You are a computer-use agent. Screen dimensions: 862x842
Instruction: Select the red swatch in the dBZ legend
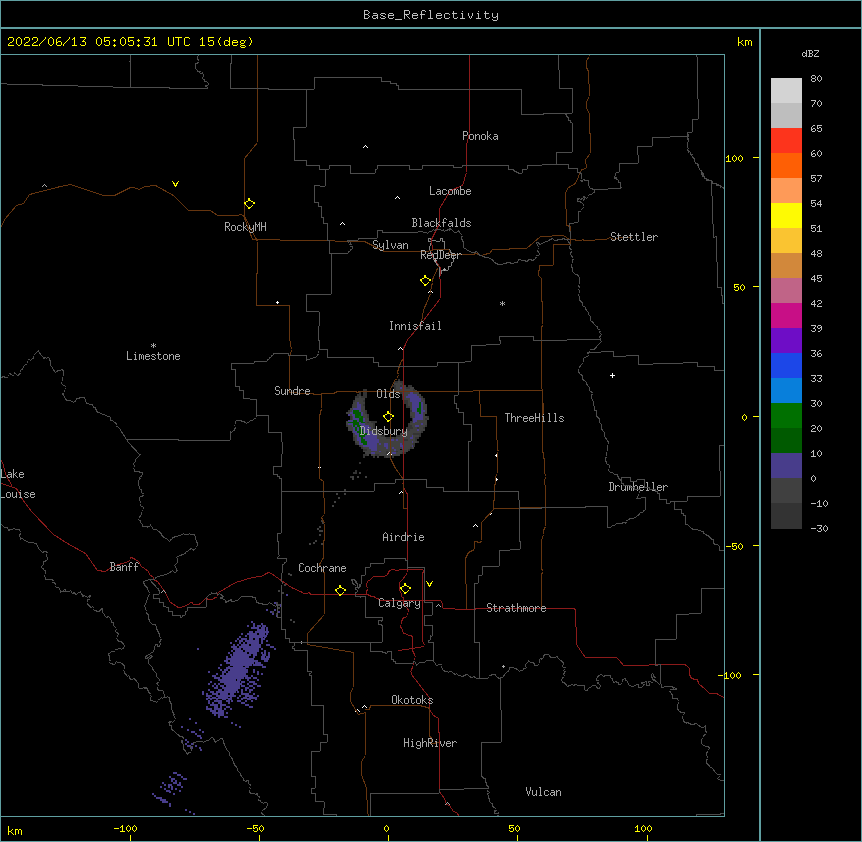[x=786, y=141]
